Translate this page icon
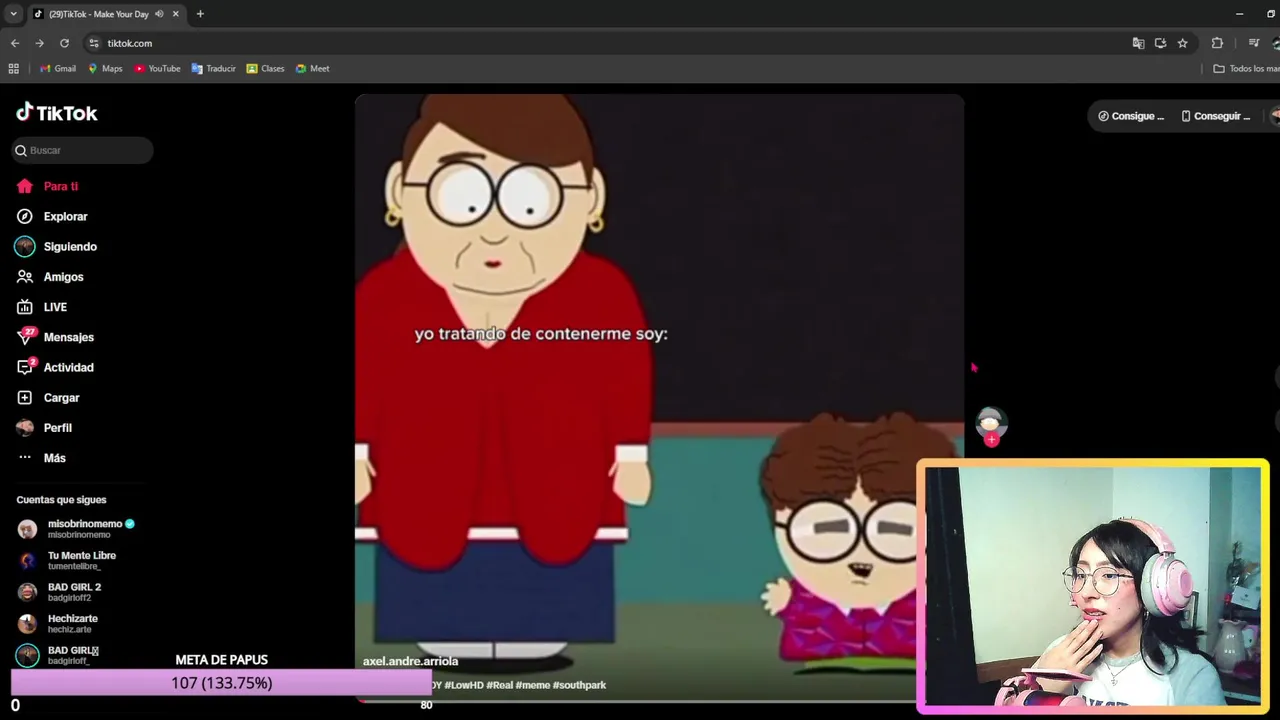 pyautogui.click(x=1138, y=43)
